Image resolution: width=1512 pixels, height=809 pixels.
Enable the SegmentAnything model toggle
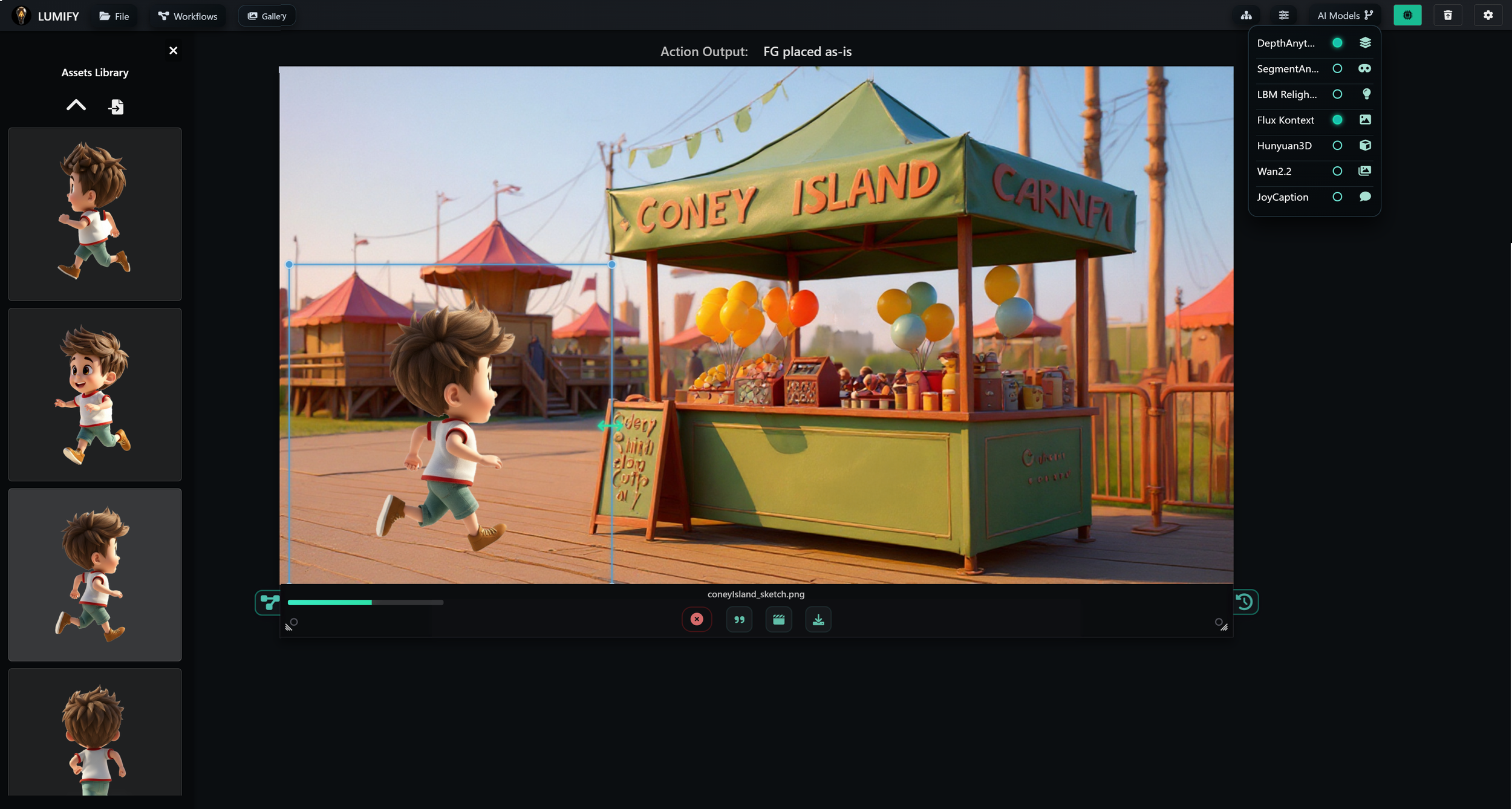point(1337,69)
